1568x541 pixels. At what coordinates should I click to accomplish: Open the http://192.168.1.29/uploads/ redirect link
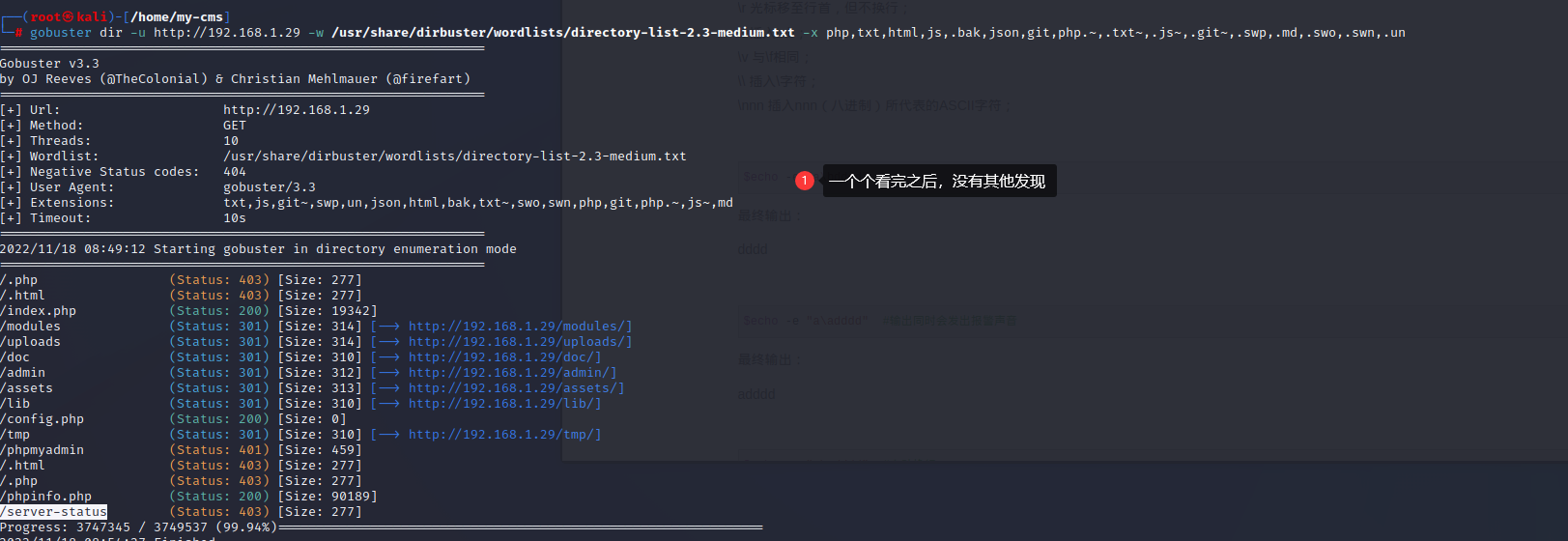pyautogui.click(x=516, y=342)
